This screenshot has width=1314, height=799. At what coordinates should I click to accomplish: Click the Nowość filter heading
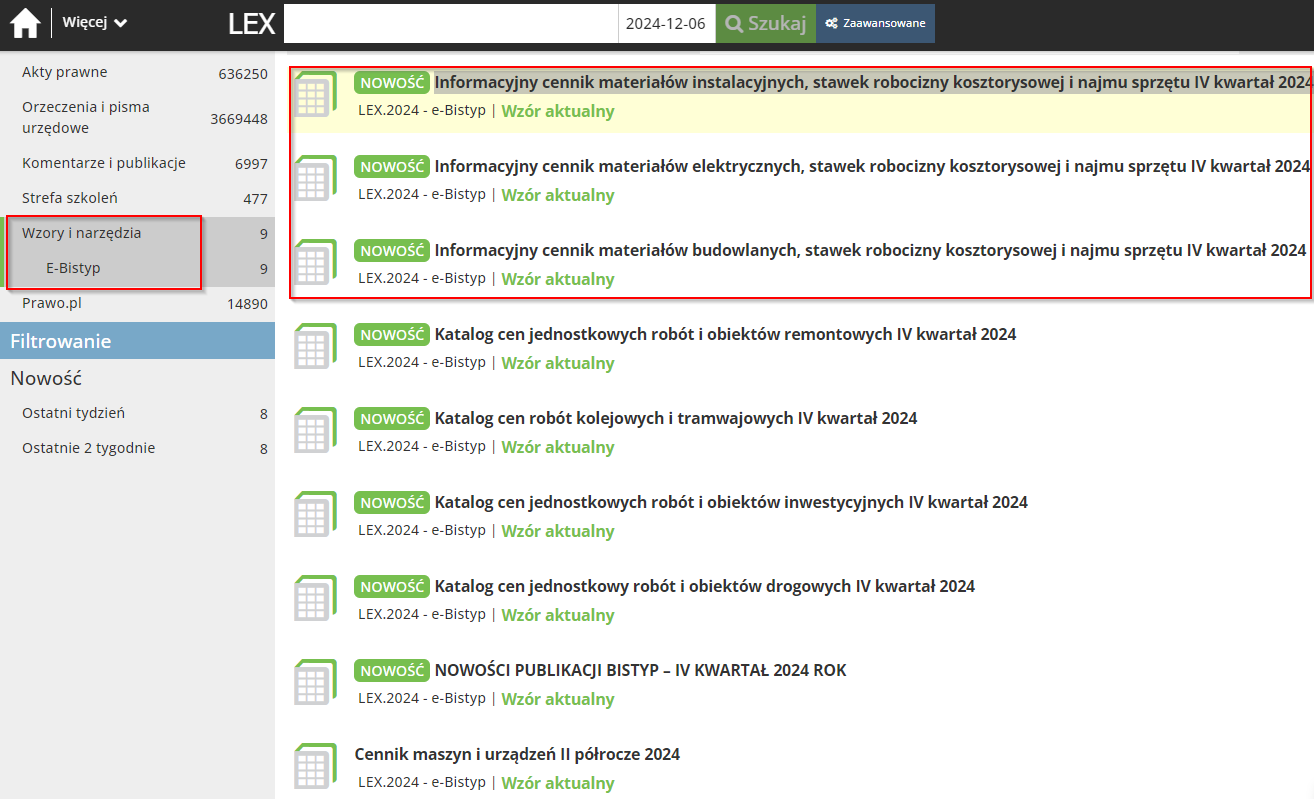click(46, 378)
